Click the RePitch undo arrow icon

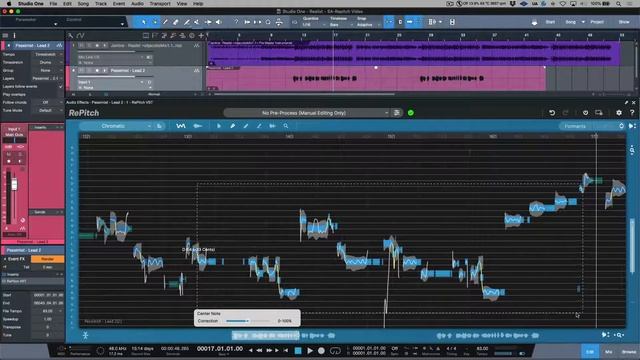pyautogui.click(x=552, y=113)
